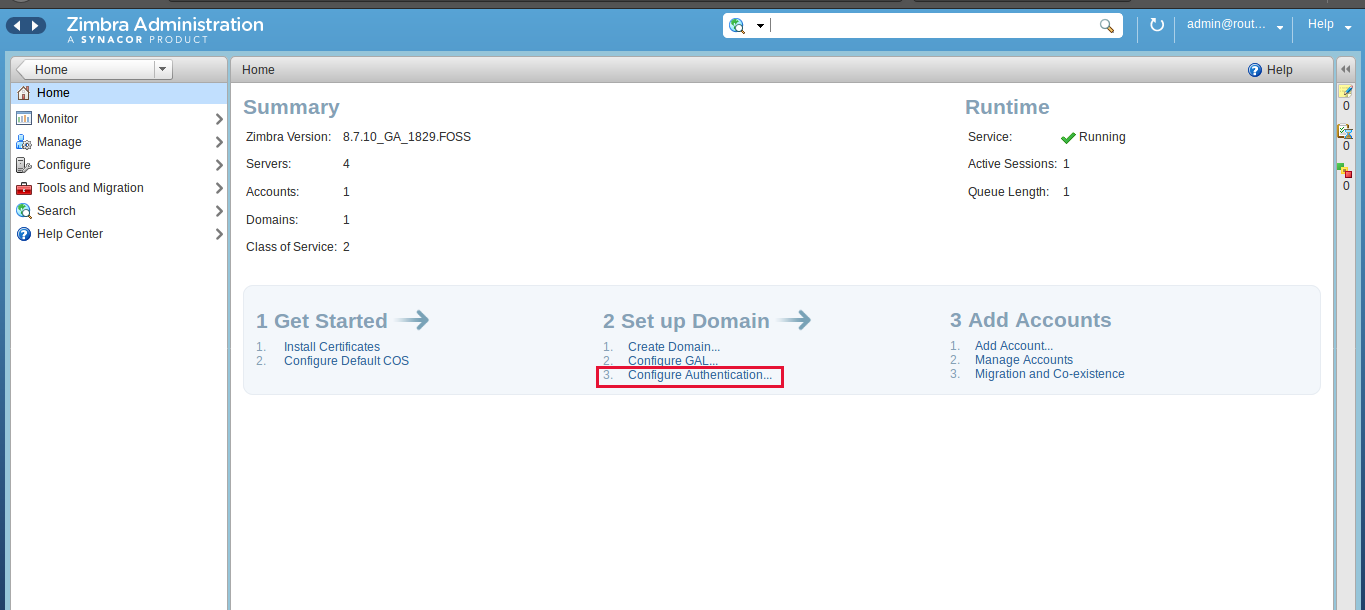Expand Monitor using its chevron arrow
Image resolution: width=1365 pixels, height=610 pixels.
tap(219, 119)
